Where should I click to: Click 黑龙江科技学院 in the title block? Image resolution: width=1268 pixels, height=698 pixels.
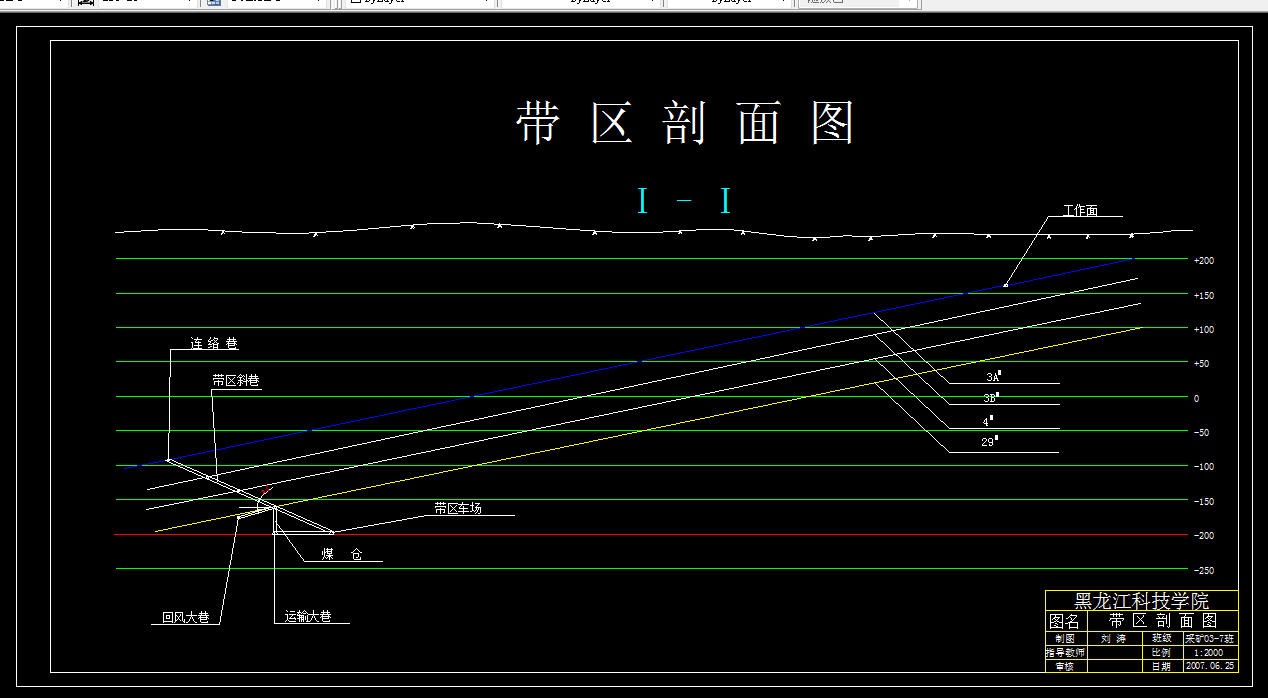pos(1141,601)
